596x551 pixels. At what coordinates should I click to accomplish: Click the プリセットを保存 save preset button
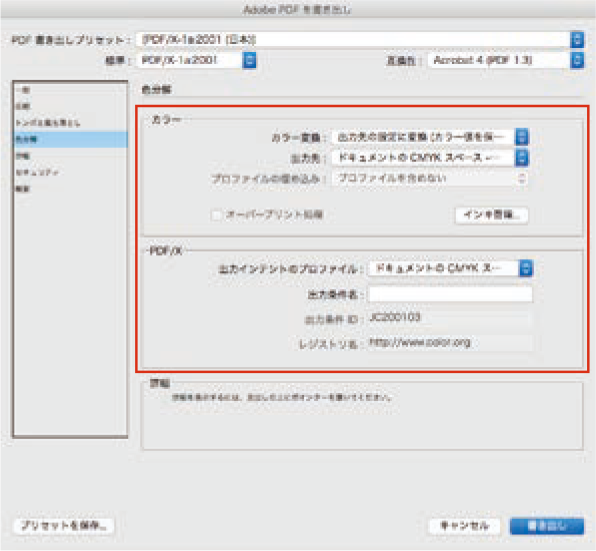tap(64, 526)
